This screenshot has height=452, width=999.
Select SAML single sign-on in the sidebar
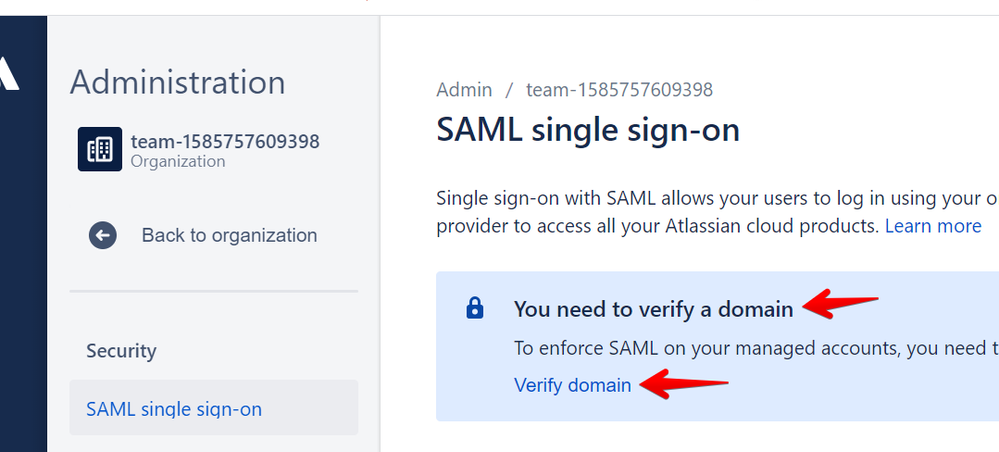point(214,408)
